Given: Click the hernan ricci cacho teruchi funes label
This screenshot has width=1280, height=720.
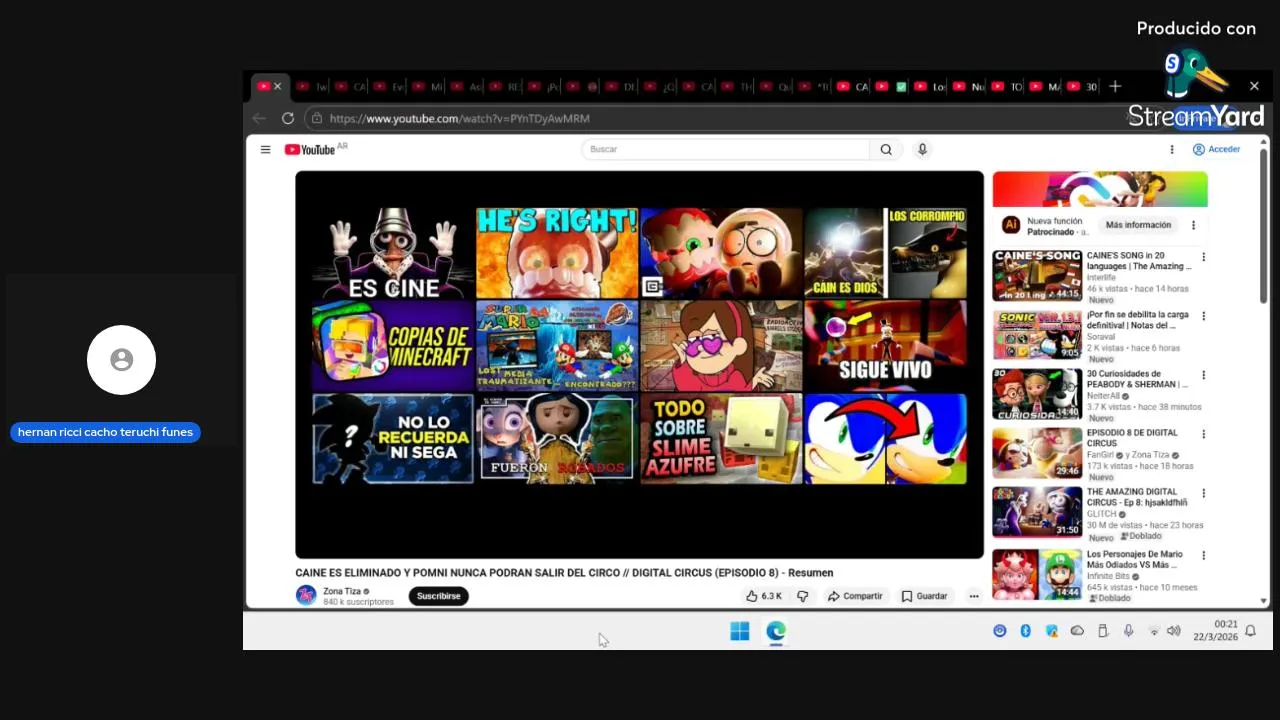Looking at the screenshot, I should [x=105, y=432].
